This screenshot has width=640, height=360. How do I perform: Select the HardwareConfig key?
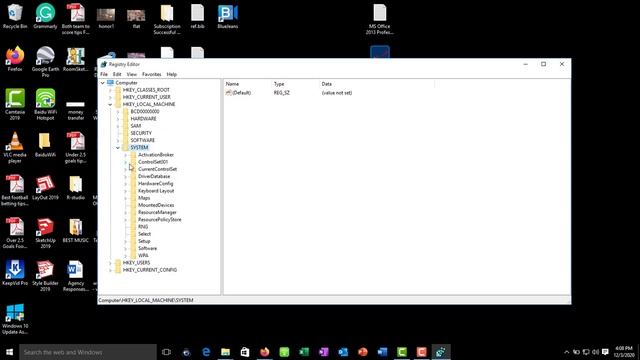[x=156, y=184]
